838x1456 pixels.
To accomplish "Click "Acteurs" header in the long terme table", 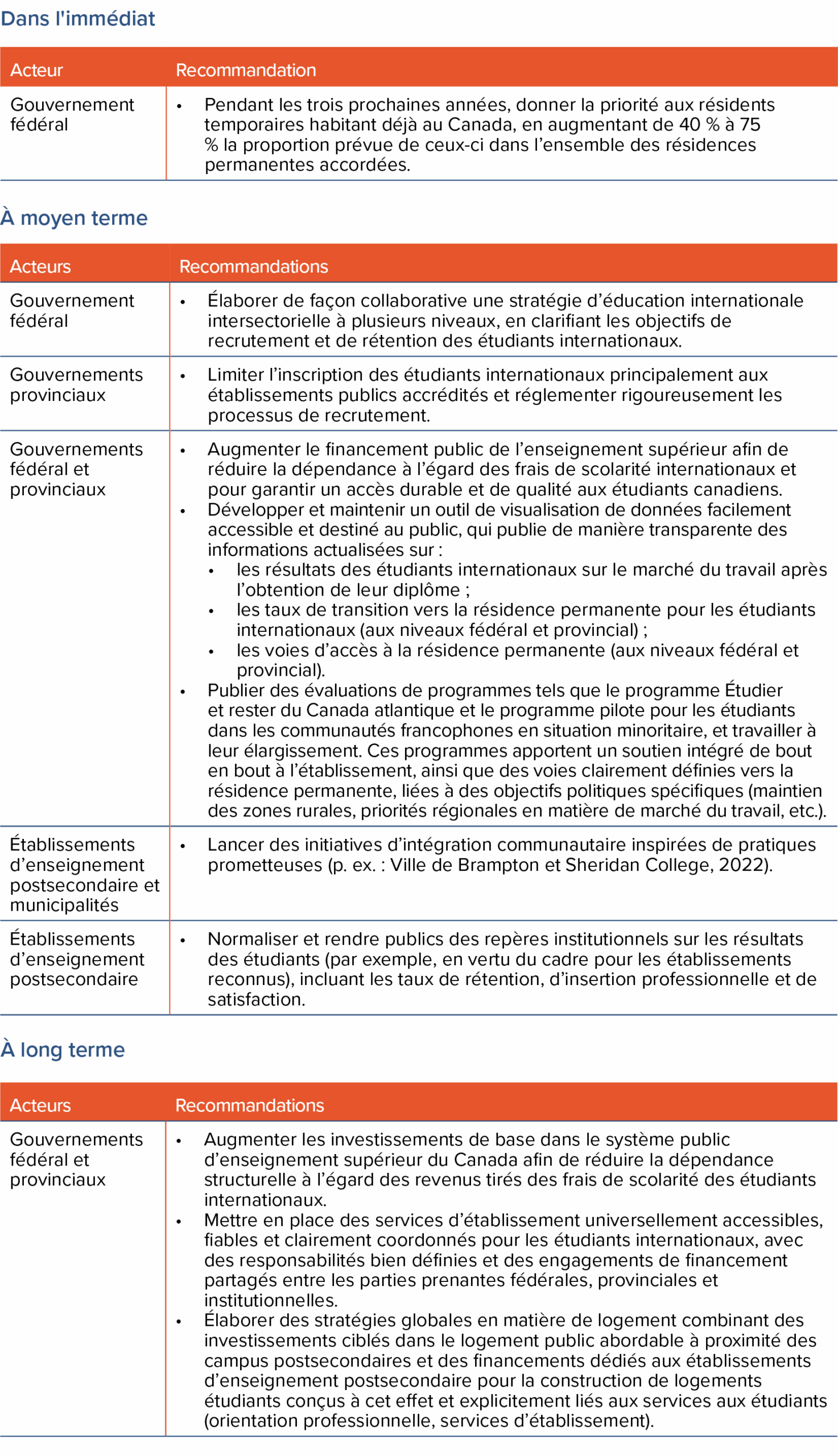I will coord(40,1105).
